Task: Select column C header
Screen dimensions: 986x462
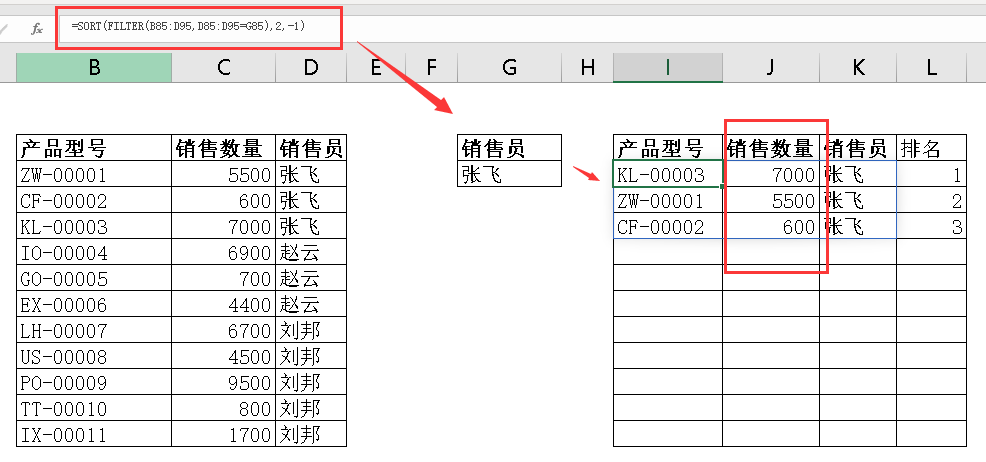Action: 224,67
